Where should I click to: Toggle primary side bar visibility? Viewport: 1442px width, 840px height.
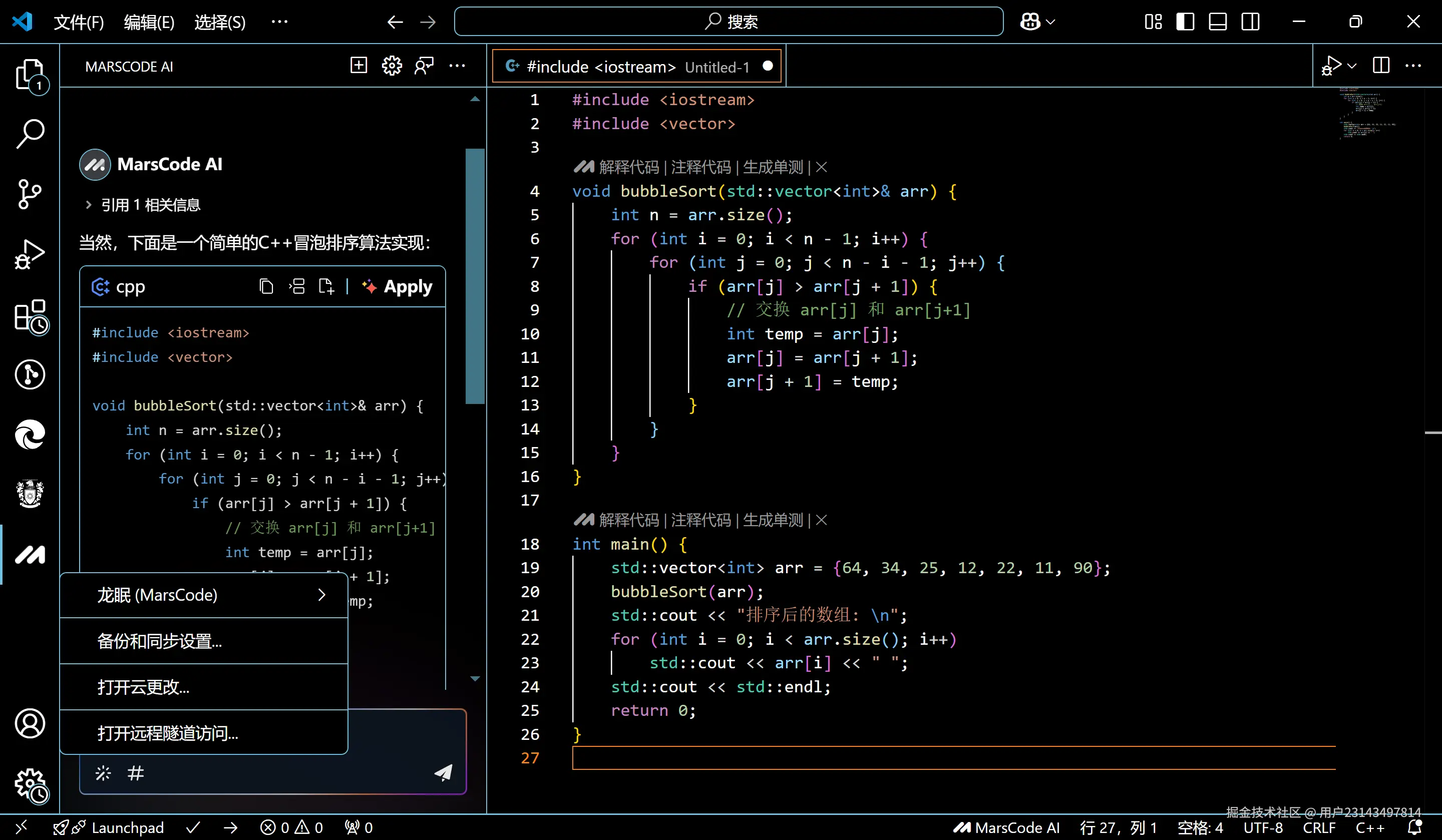coord(1185,22)
